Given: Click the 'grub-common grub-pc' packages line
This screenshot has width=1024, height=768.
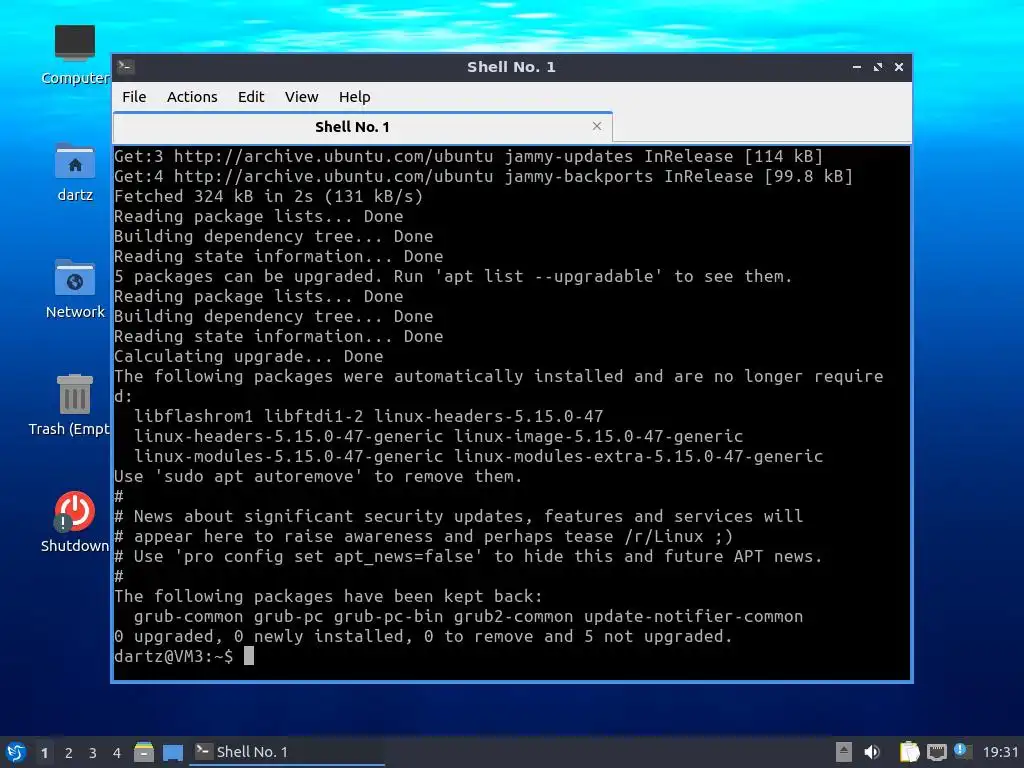Looking at the screenshot, I should pos(468,616).
